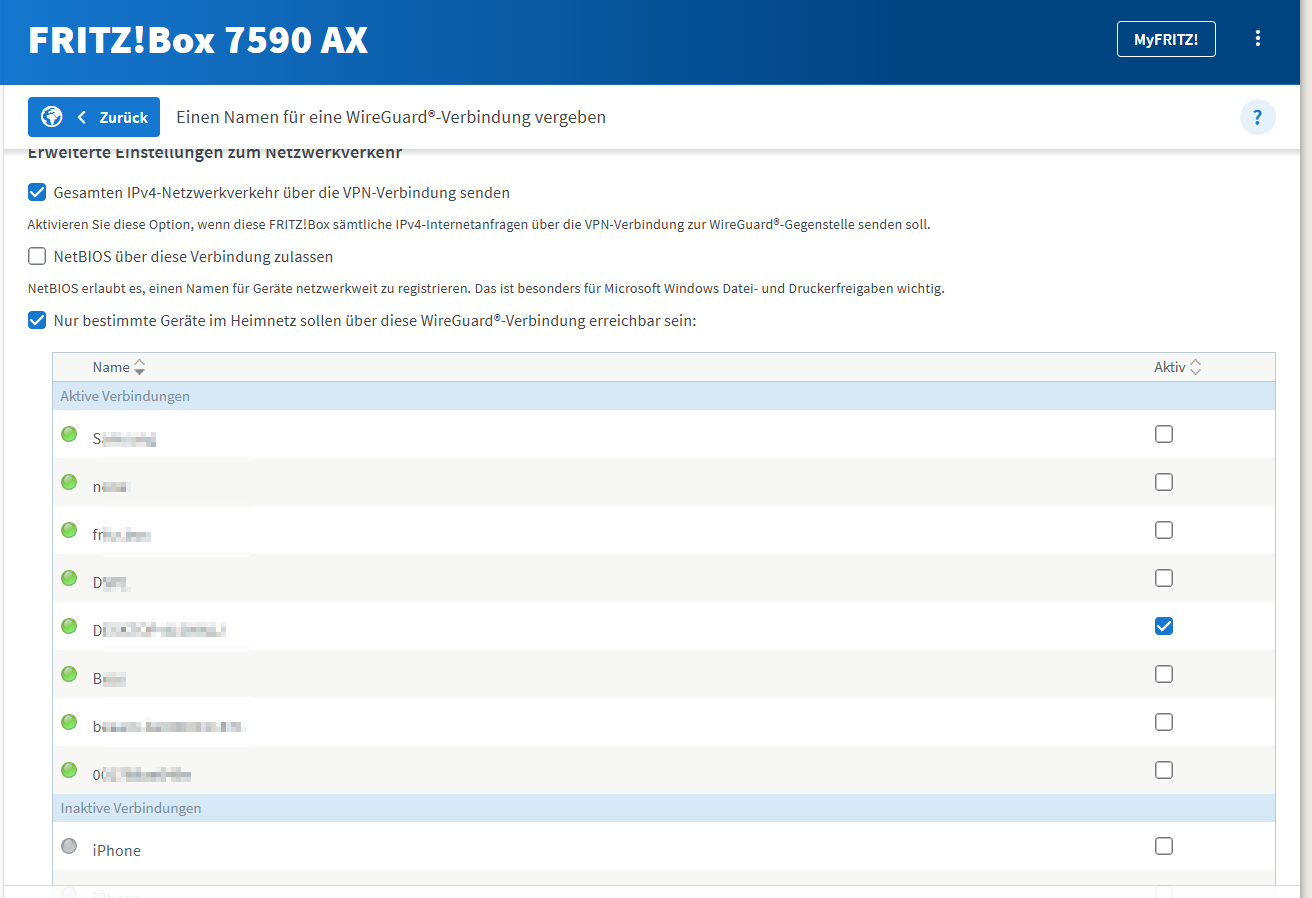Click the Inaktive Verbindungen section header
The height and width of the screenshot is (898, 1312).
tap(131, 808)
